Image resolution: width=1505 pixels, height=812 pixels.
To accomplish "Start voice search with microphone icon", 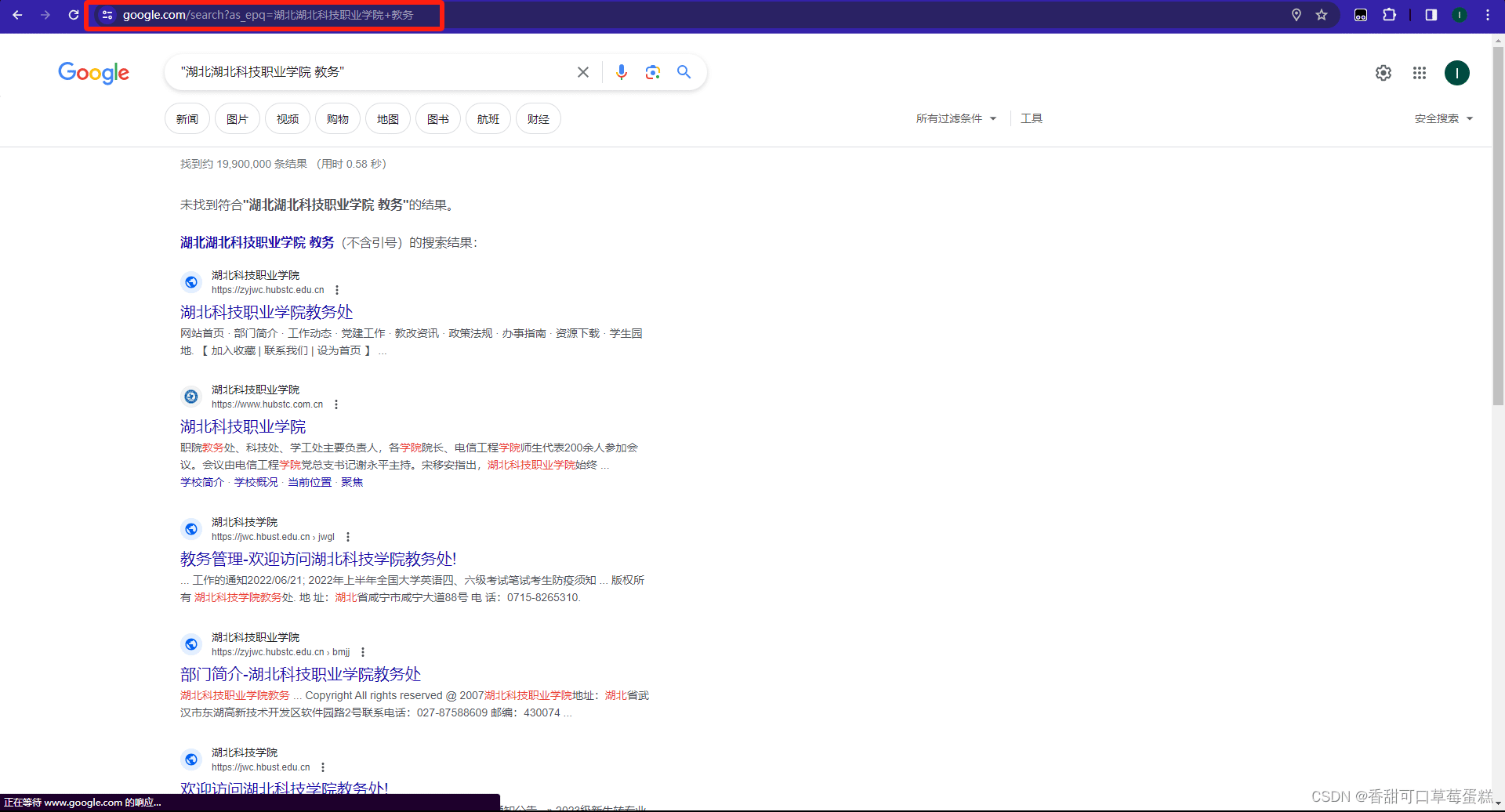I will (622, 72).
